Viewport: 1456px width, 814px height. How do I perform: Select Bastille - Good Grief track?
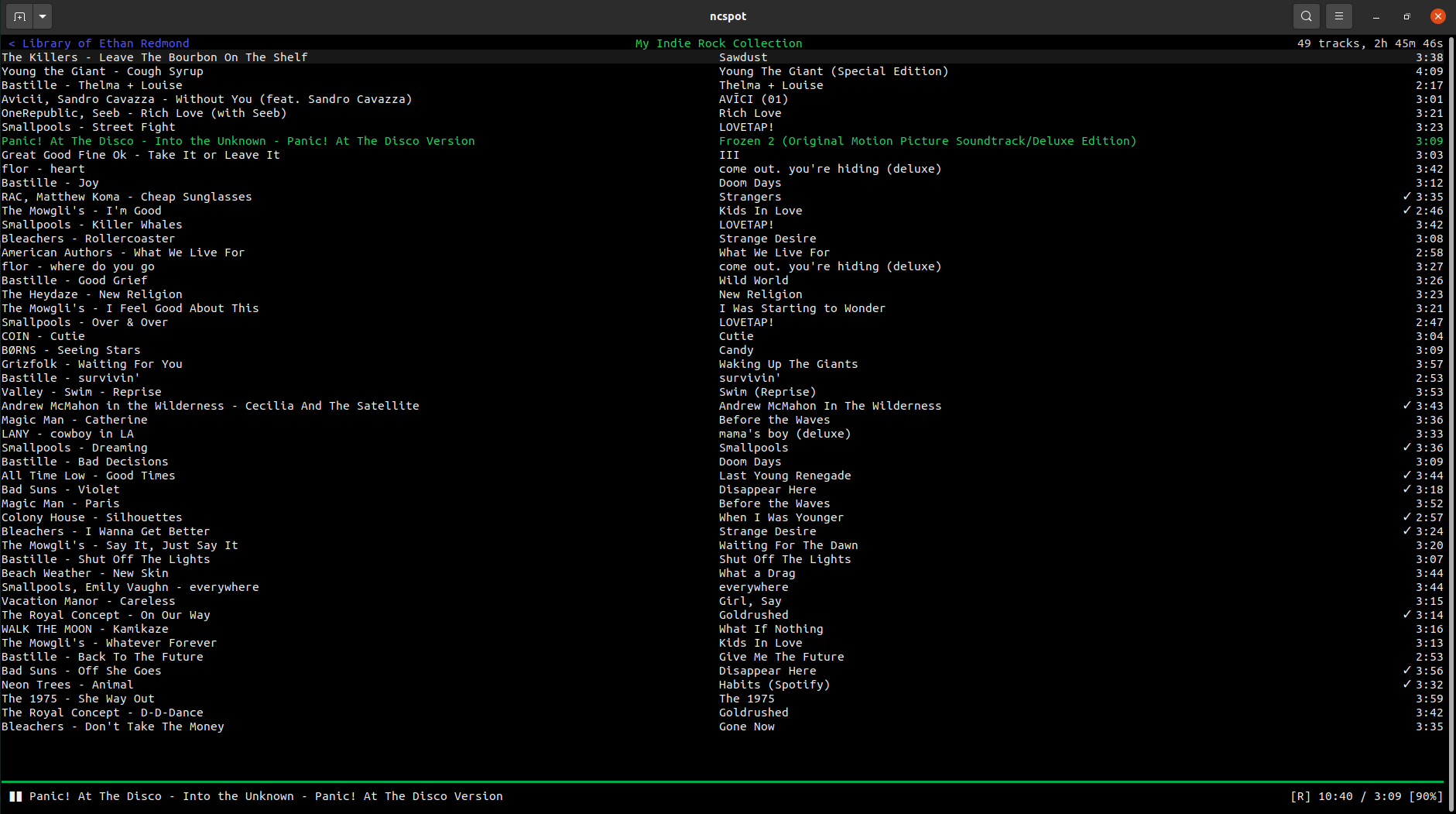(722, 280)
